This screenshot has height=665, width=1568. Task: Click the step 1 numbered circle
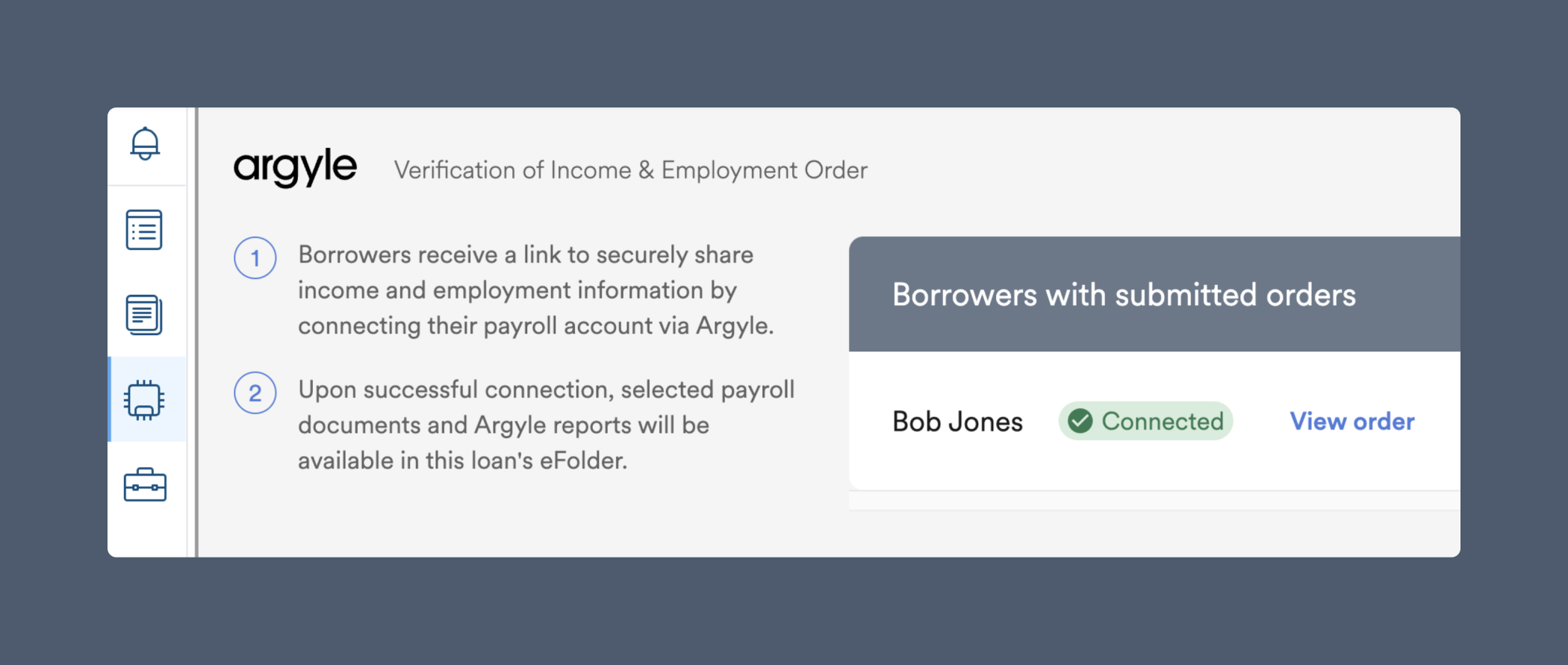[x=255, y=258]
